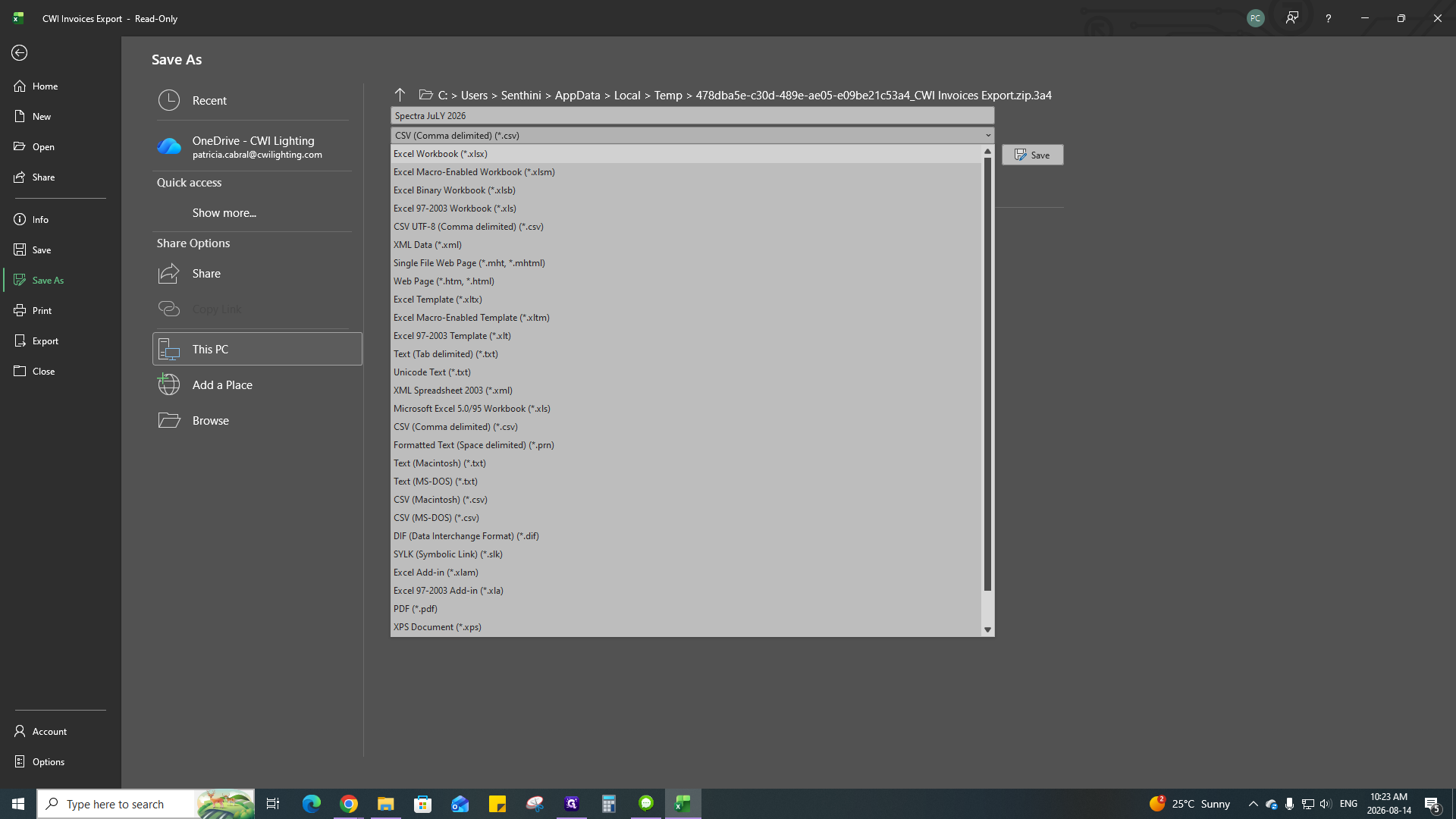Screen dimensions: 1456x819
Task: Click the Share arrow icon under Share Options
Action: coord(169,273)
